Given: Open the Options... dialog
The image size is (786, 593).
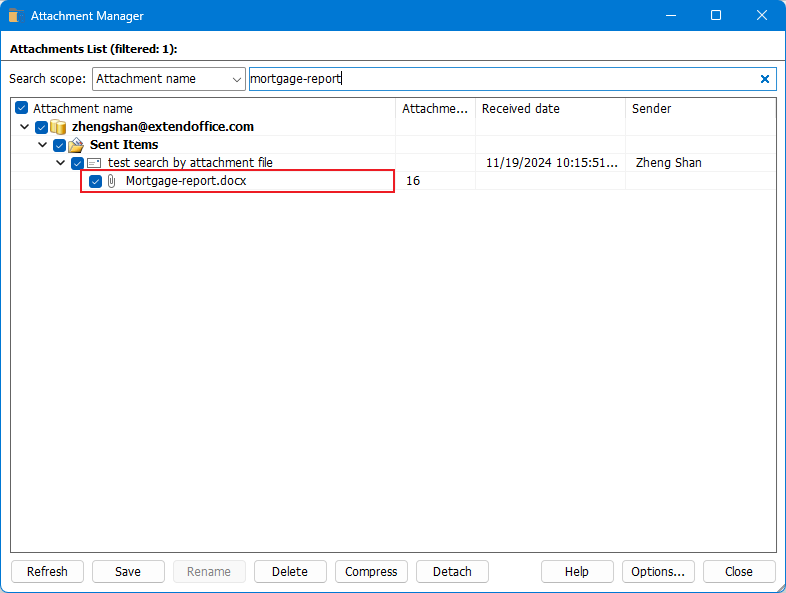Looking at the screenshot, I should pyautogui.click(x=658, y=572).
